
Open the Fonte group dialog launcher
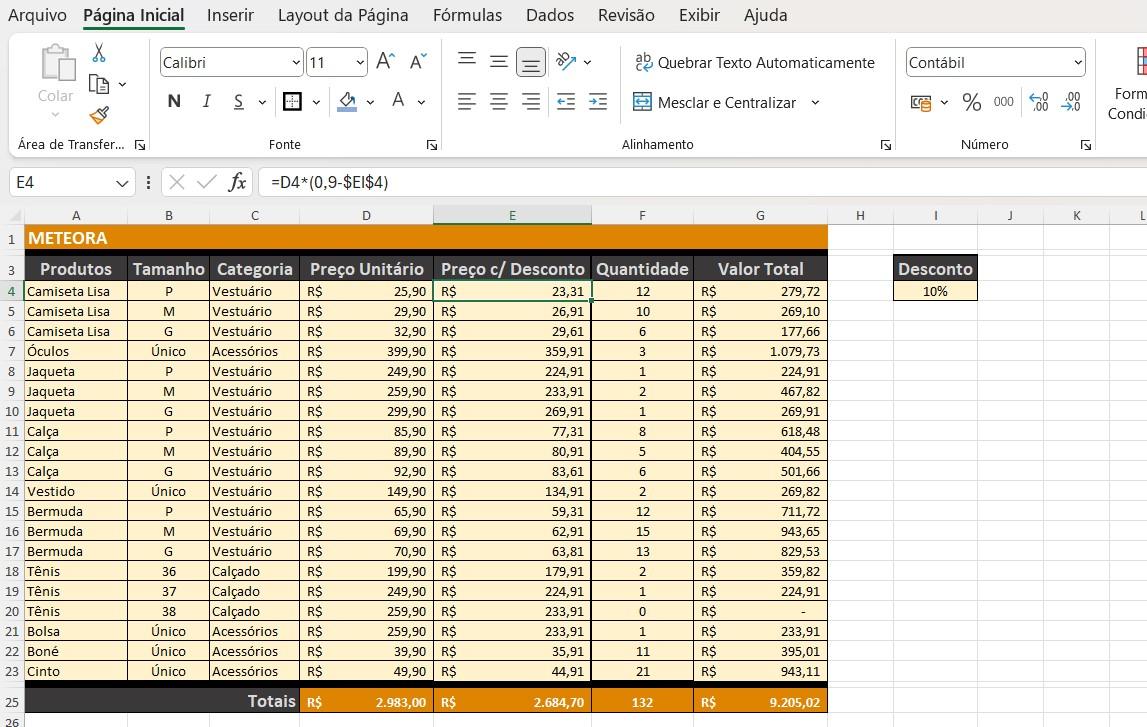432,145
